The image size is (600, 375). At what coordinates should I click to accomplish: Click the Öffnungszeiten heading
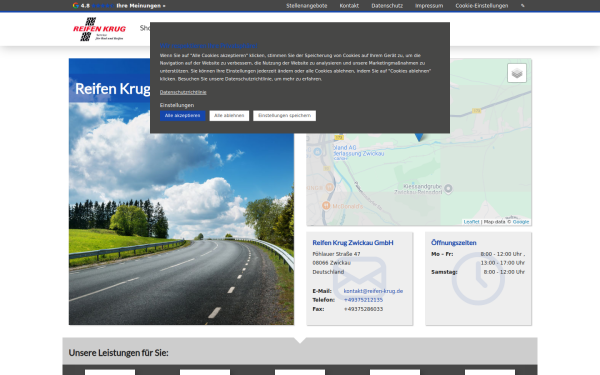(453, 243)
